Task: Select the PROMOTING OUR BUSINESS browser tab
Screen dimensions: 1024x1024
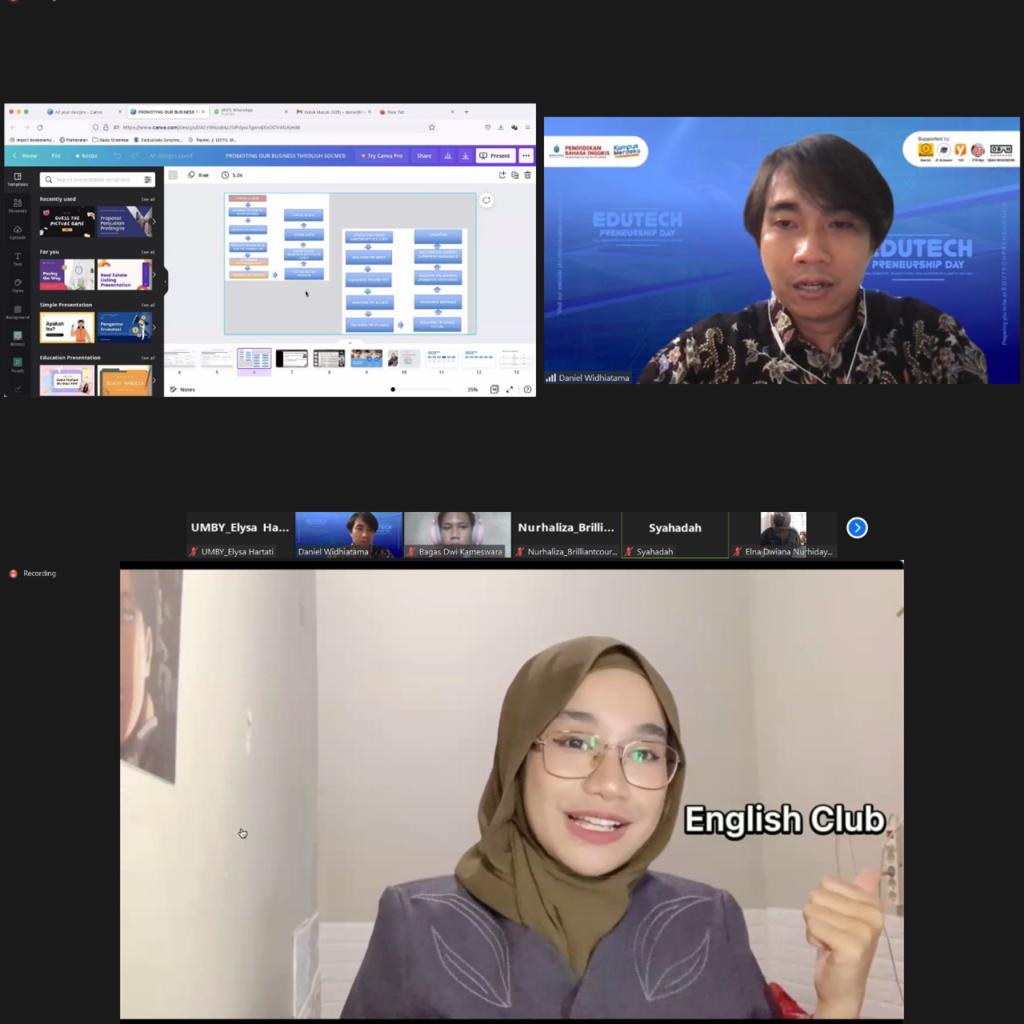Action: (x=167, y=112)
